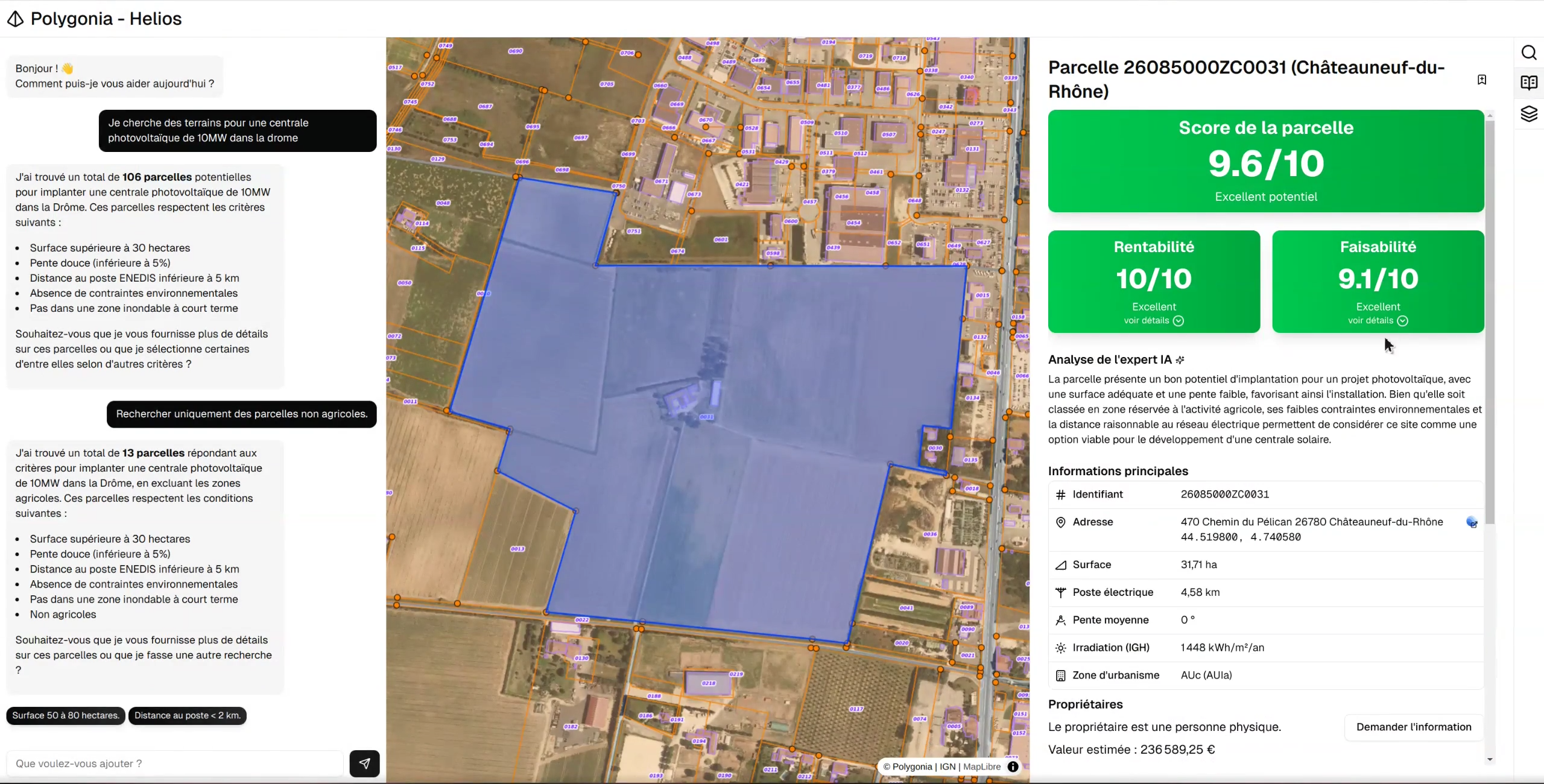
Task: Open the book guide icon in sidebar
Action: click(x=1529, y=83)
